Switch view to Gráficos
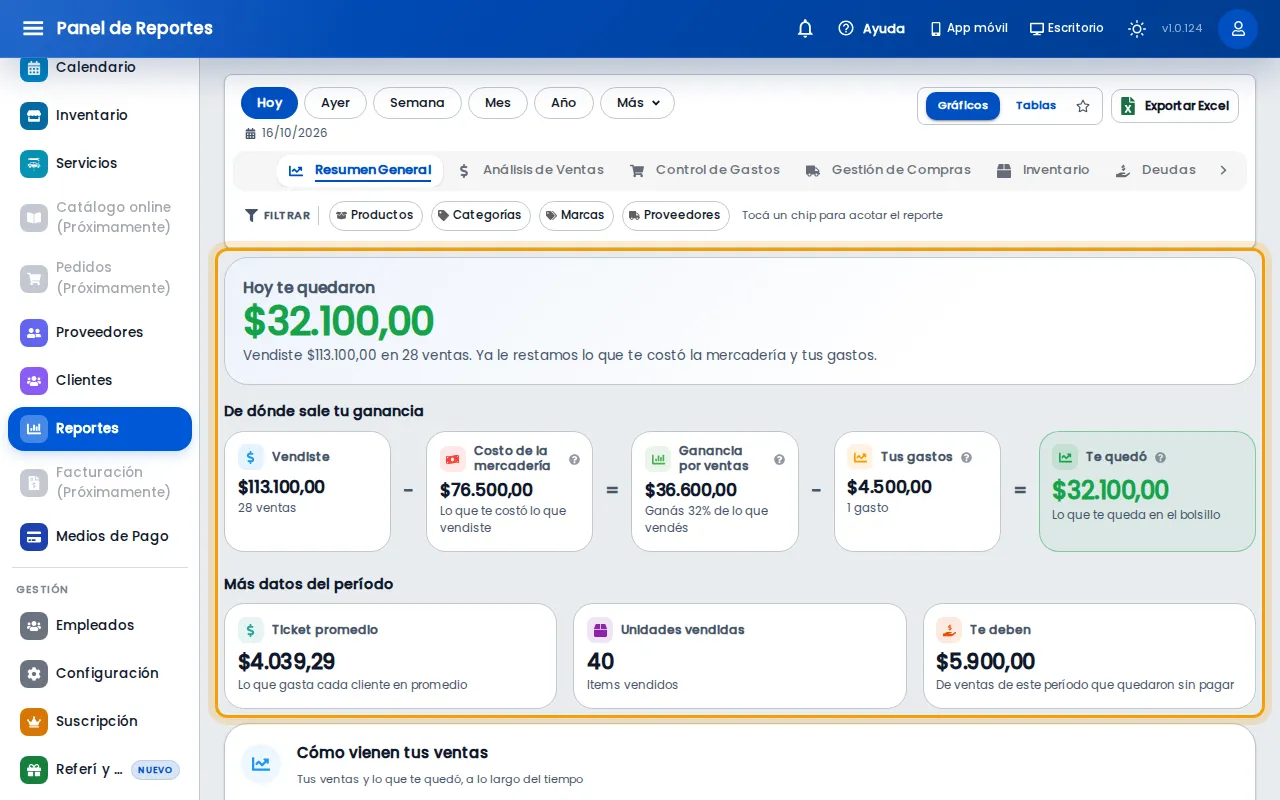 963,106
